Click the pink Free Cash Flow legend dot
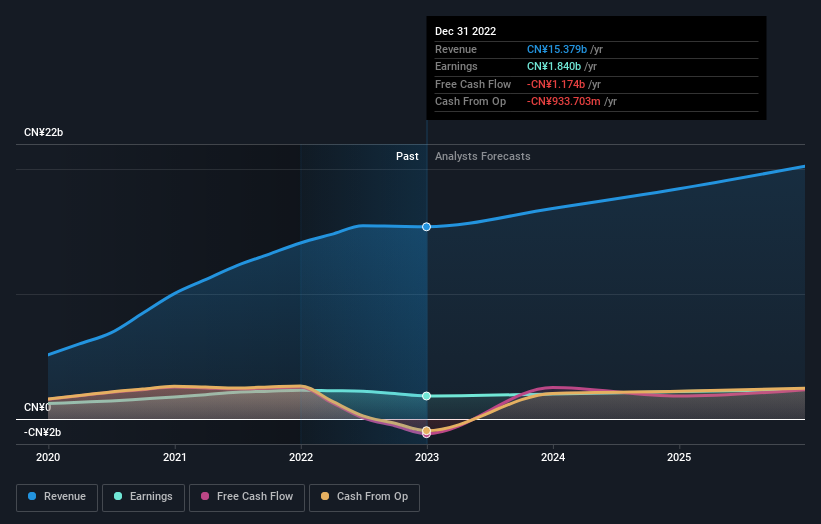The image size is (821, 524). [205, 496]
